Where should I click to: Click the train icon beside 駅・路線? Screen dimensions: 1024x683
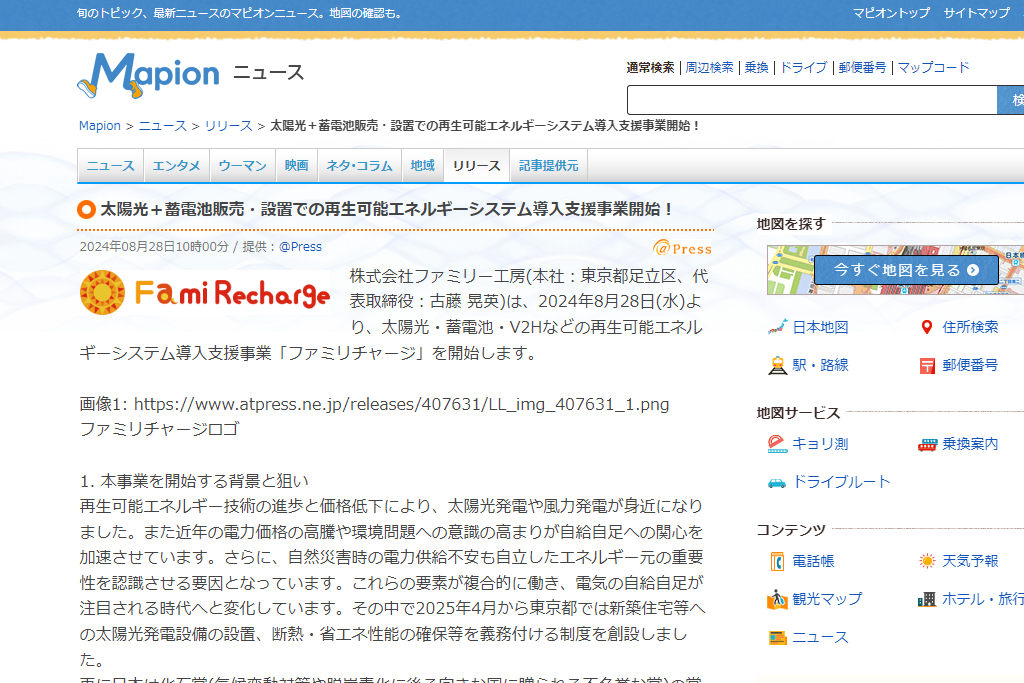[x=777, y=366]
